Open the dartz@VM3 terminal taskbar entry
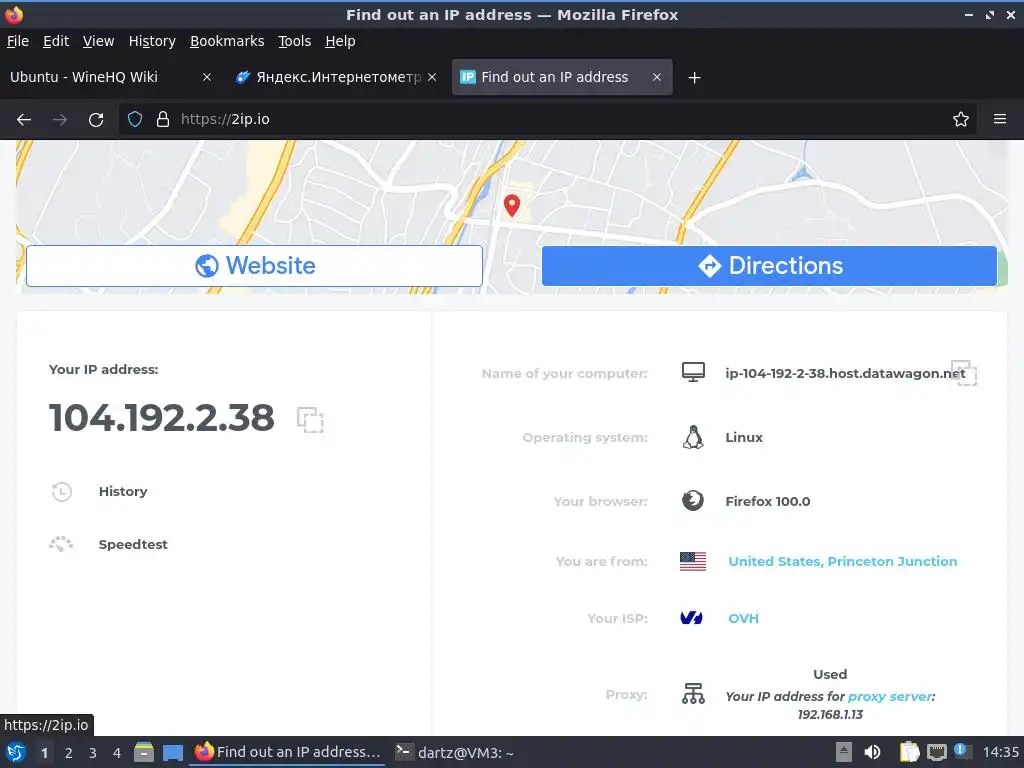The width and height of the screenshot is (1024, 768). (456, 752)
